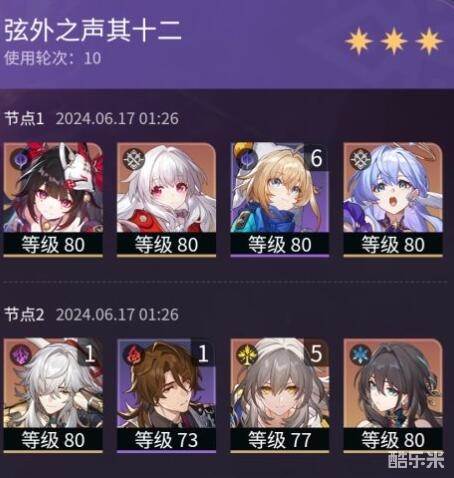
Task: Click the third gold star rating icon
Action: 429,41
